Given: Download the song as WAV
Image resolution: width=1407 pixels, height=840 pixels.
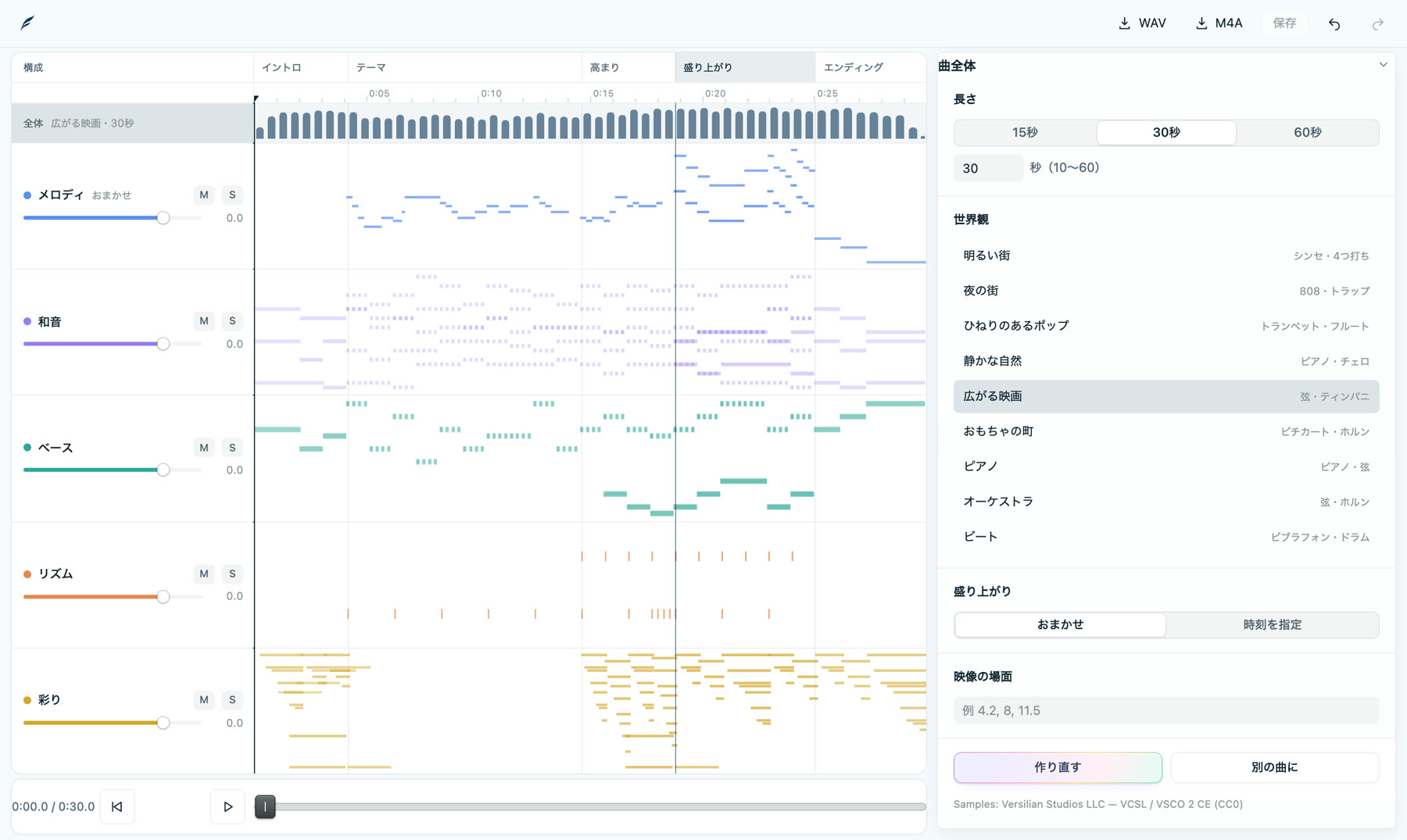Looking at the screenshot, I should tap(1142, 23).
